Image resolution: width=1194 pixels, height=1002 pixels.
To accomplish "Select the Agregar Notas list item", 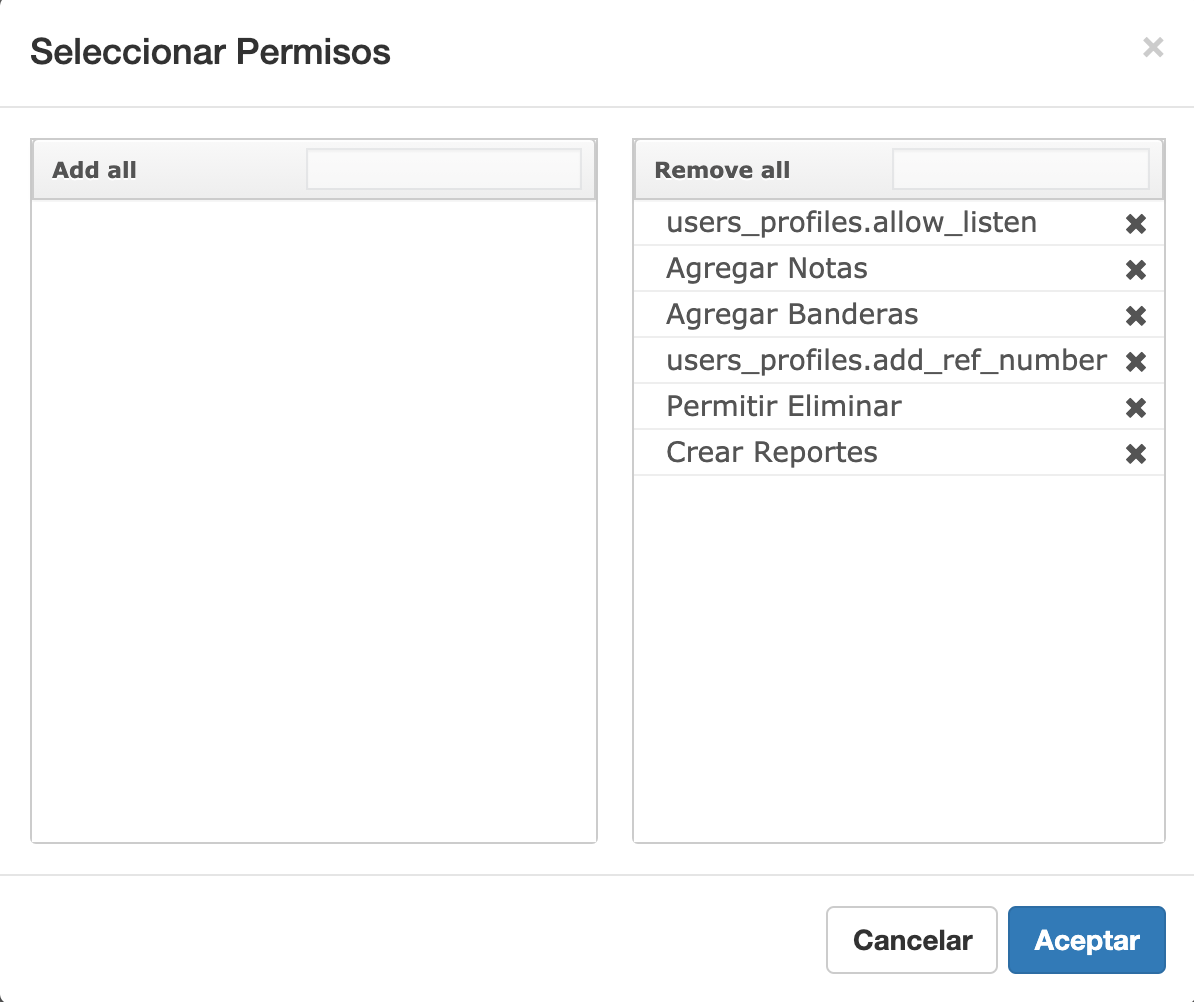I will point(899,269).
